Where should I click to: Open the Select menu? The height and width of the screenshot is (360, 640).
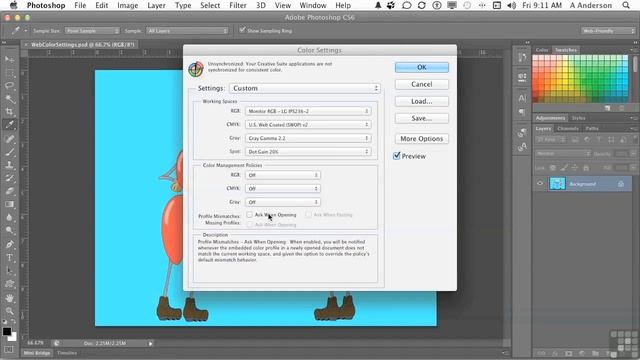coord(210,5)
